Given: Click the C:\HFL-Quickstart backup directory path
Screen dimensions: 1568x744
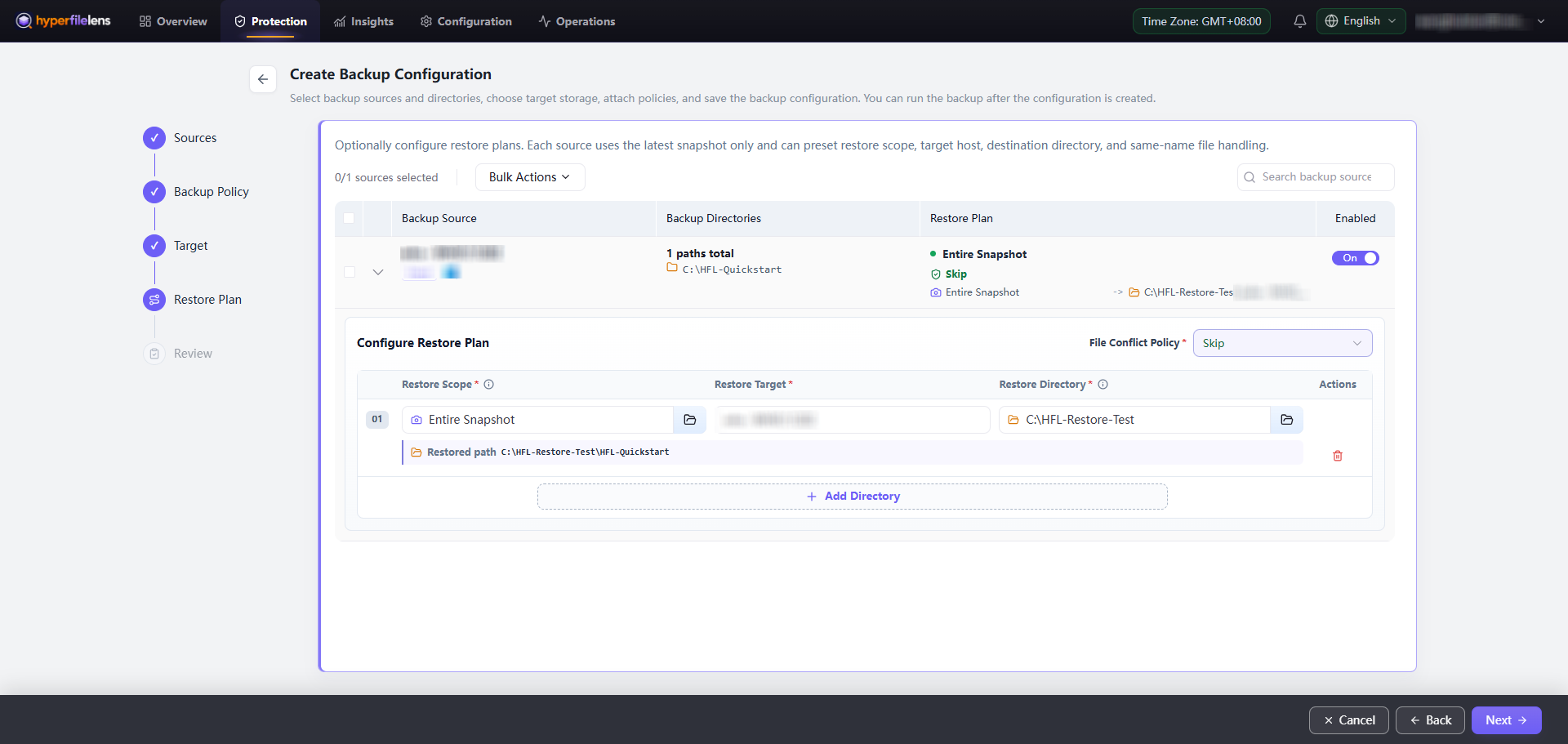Looking at the screenshot, I should coord(732,270).
